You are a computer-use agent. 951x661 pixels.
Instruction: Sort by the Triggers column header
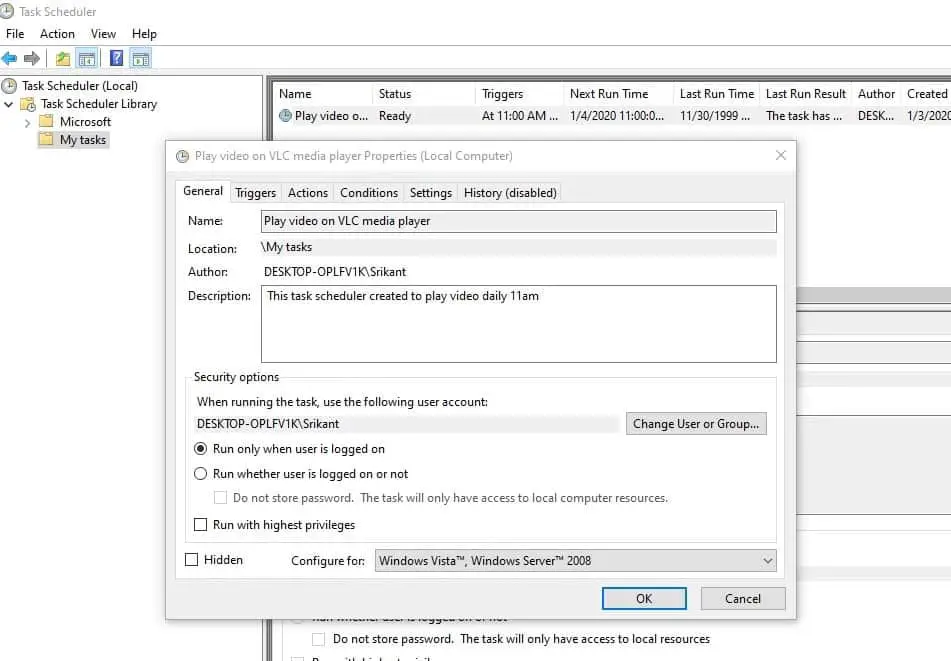click(519, 94)
